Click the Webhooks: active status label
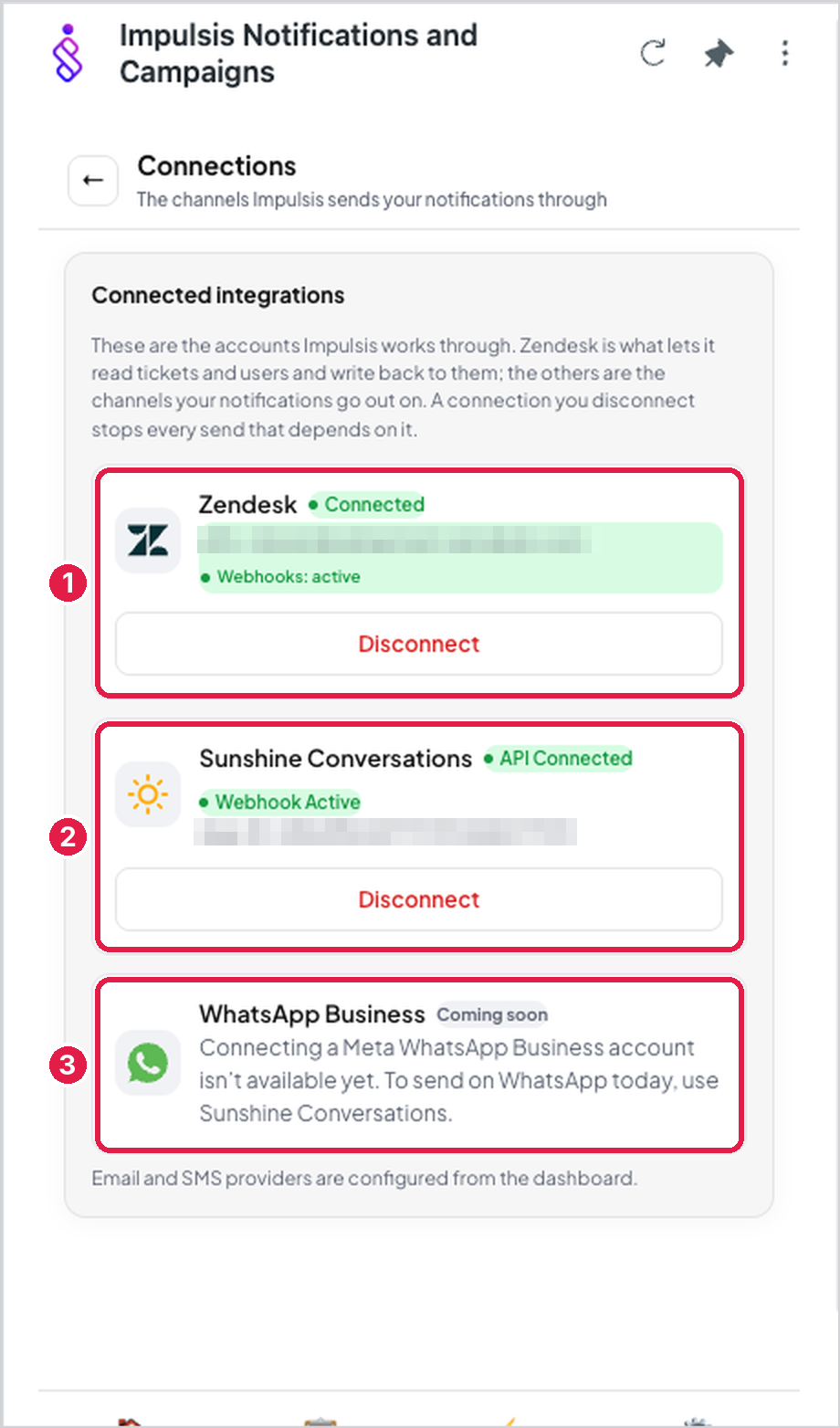Screen dimensions: 840x1428 coord(280,577)
